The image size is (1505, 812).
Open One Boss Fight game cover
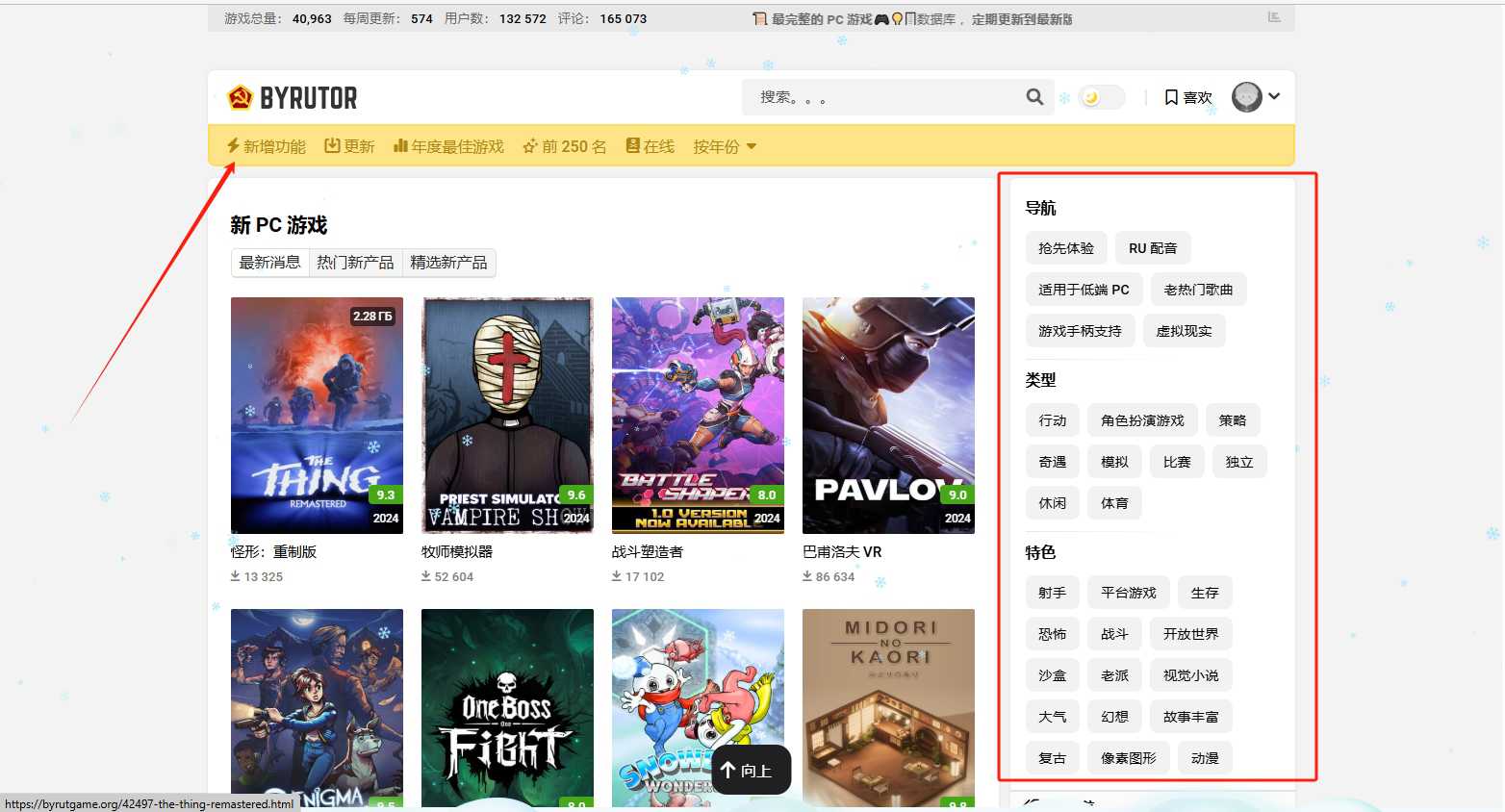pyautogui.click(x=507, y=708)
